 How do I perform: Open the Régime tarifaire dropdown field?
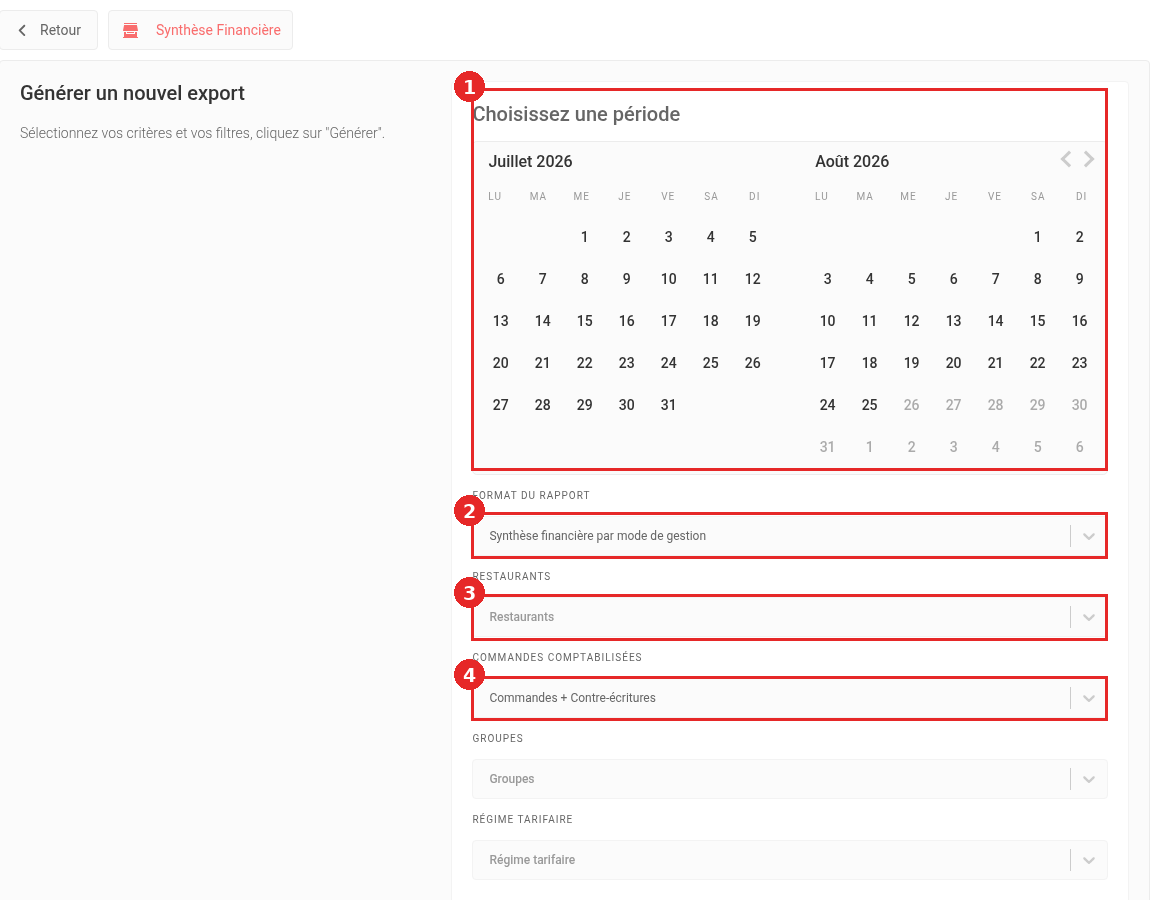(789, 860)
